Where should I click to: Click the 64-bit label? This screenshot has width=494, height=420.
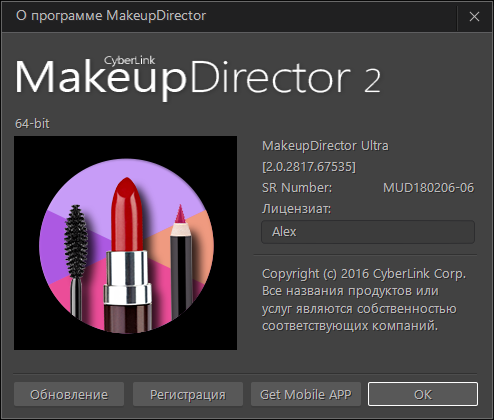coord(32,124)
